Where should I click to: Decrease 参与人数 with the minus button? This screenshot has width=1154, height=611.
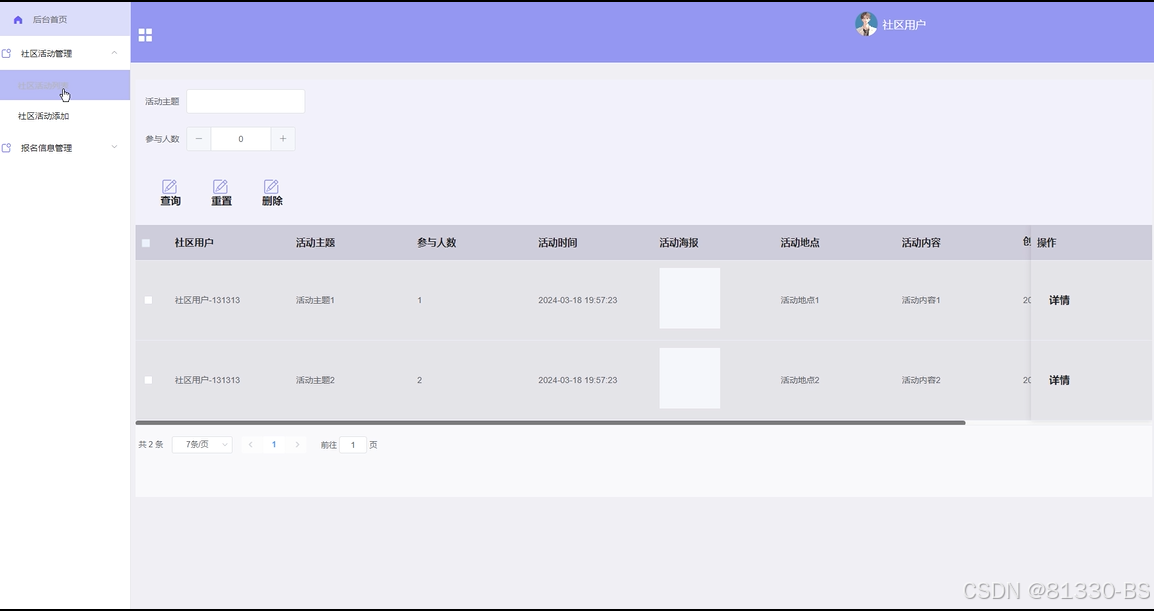pyautogui.click(x=199, y=139)
